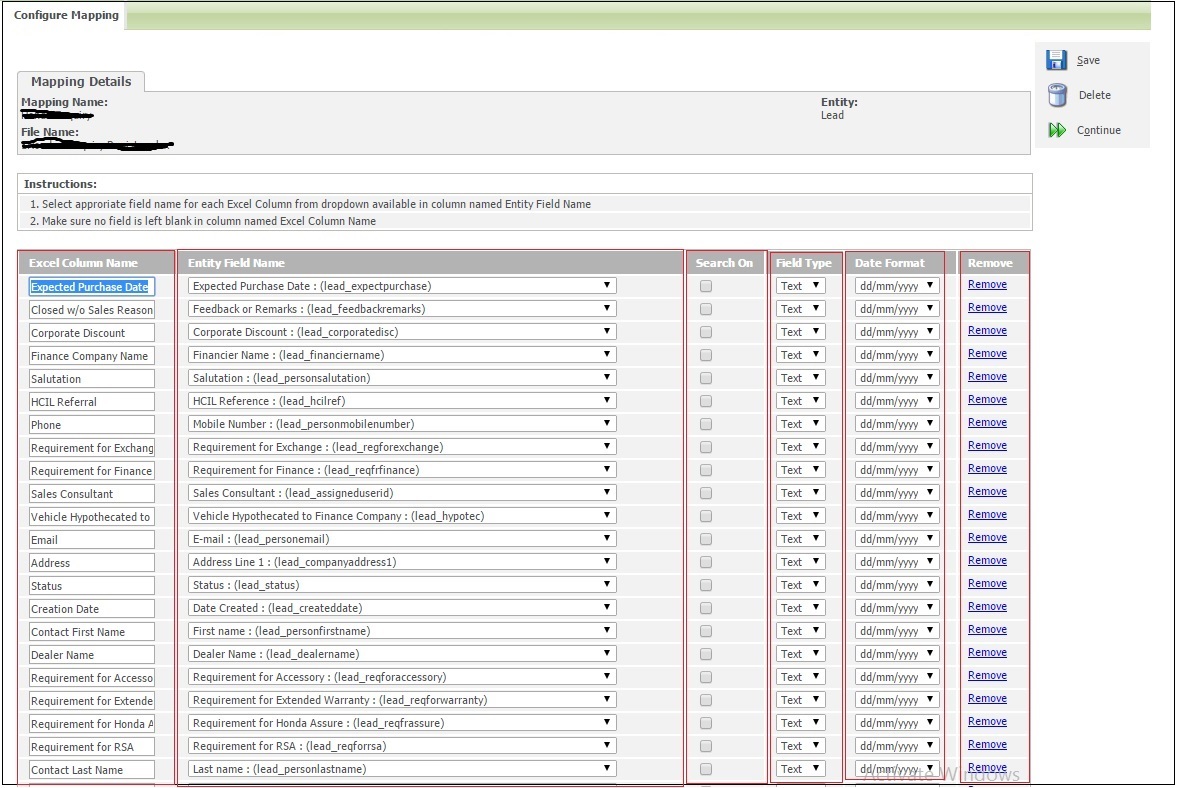1178x788 pixels.
Task: Remove the Creation Date mapping row
Action: [987, 606]
